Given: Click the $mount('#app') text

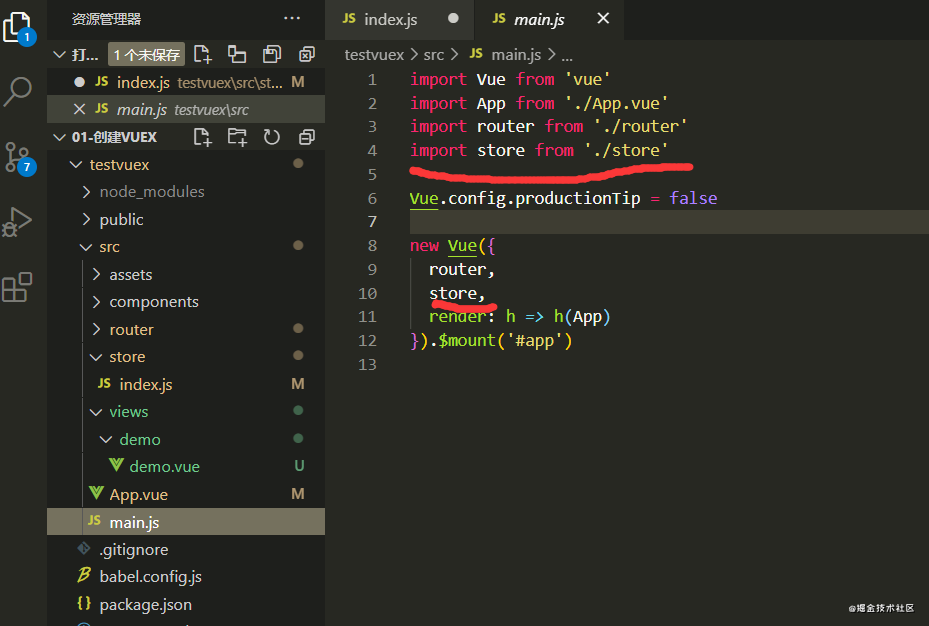Looking at the screenshot, I should (505, 341).
